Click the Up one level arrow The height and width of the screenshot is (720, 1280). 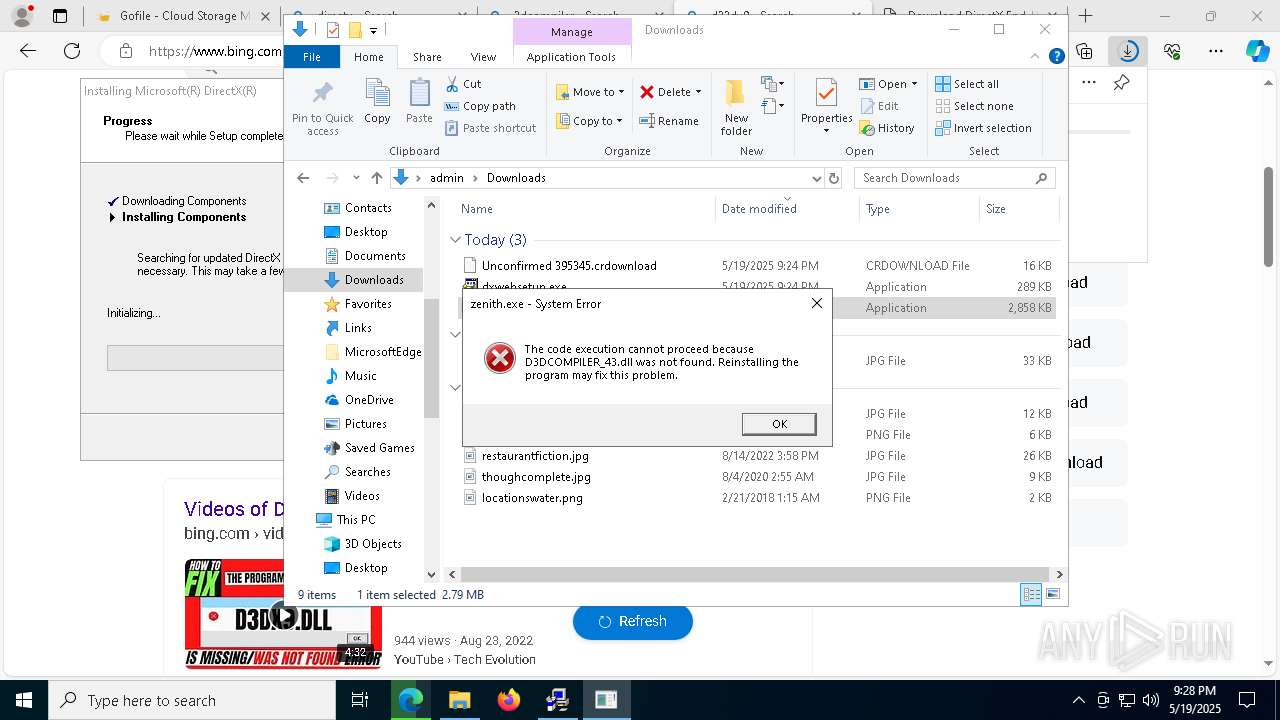(376, 178)
